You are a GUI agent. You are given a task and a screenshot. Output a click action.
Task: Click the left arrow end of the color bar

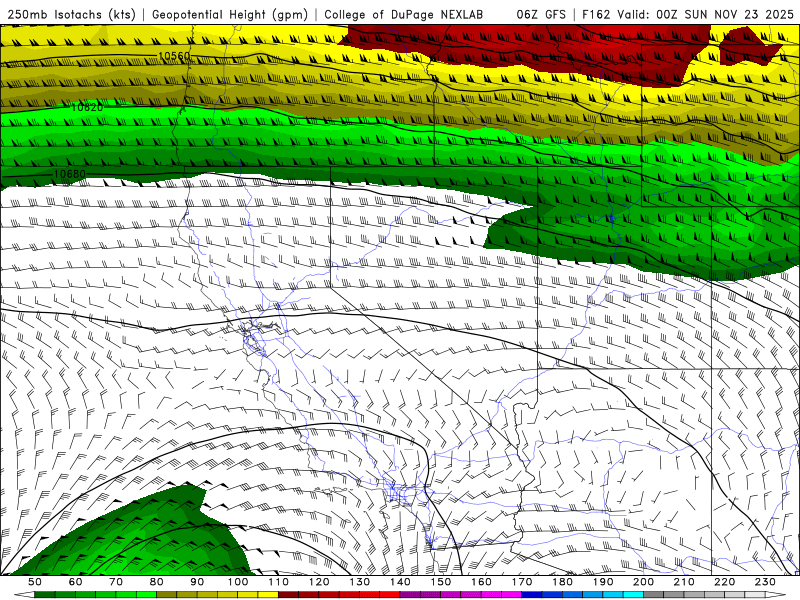24,595
